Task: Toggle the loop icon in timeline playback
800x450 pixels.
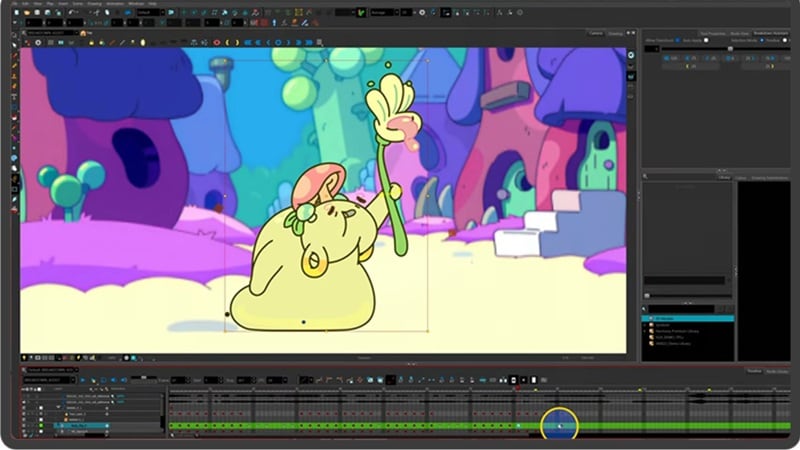Action: point(103,380)
